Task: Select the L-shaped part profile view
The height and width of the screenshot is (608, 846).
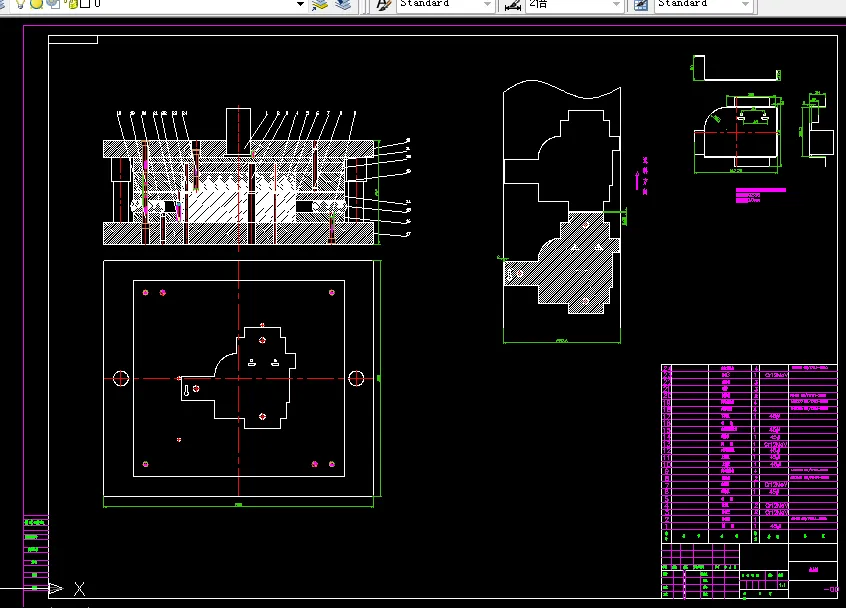Action: click(x=737, y=69)
